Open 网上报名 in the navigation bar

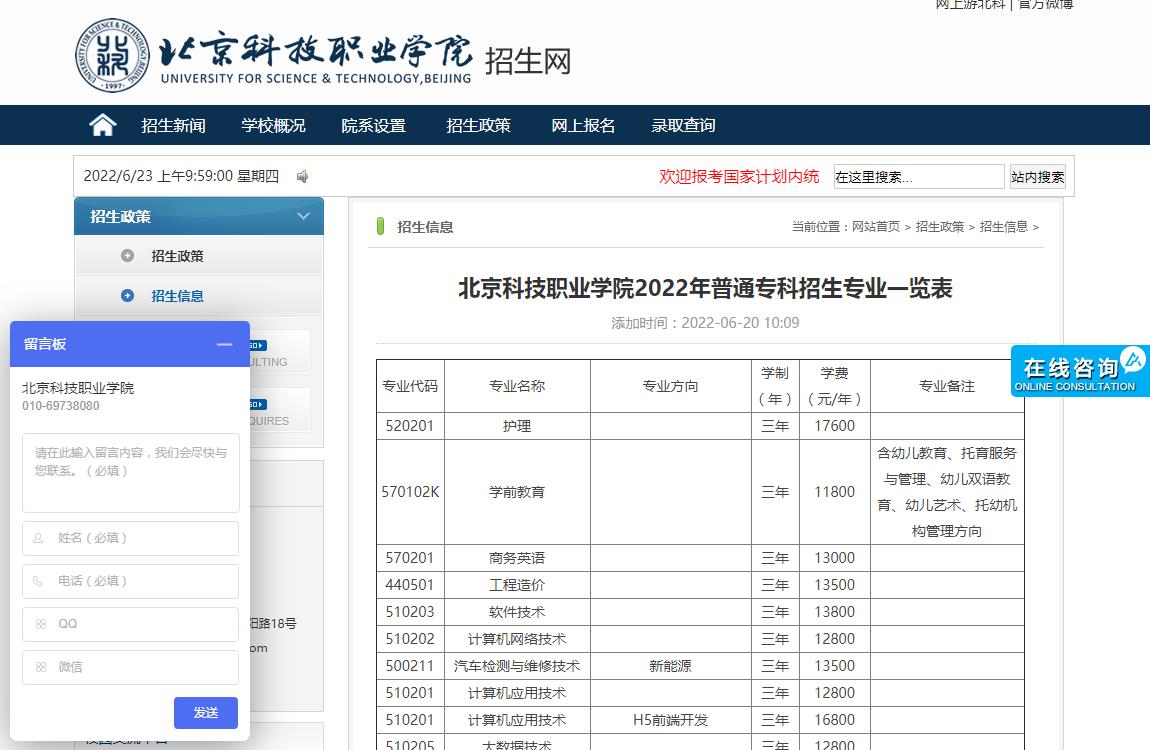coord(583,125)
